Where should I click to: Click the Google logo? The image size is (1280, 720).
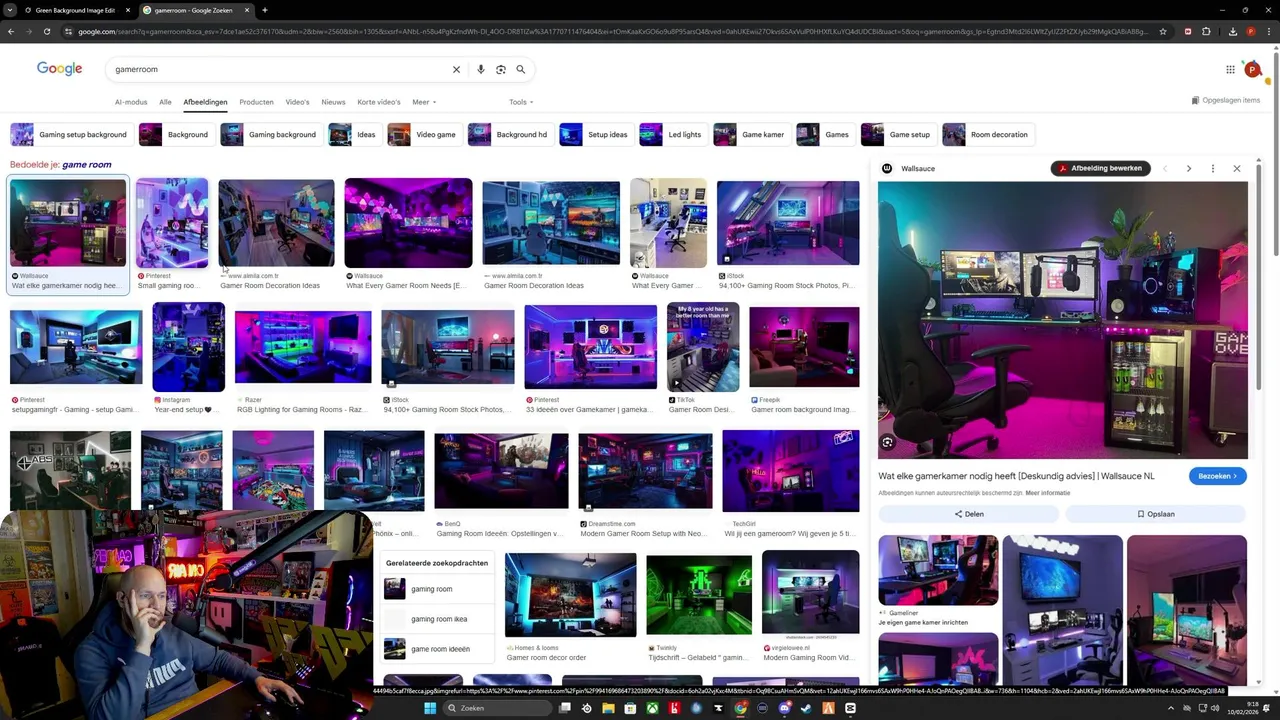[x=60, y=69]
